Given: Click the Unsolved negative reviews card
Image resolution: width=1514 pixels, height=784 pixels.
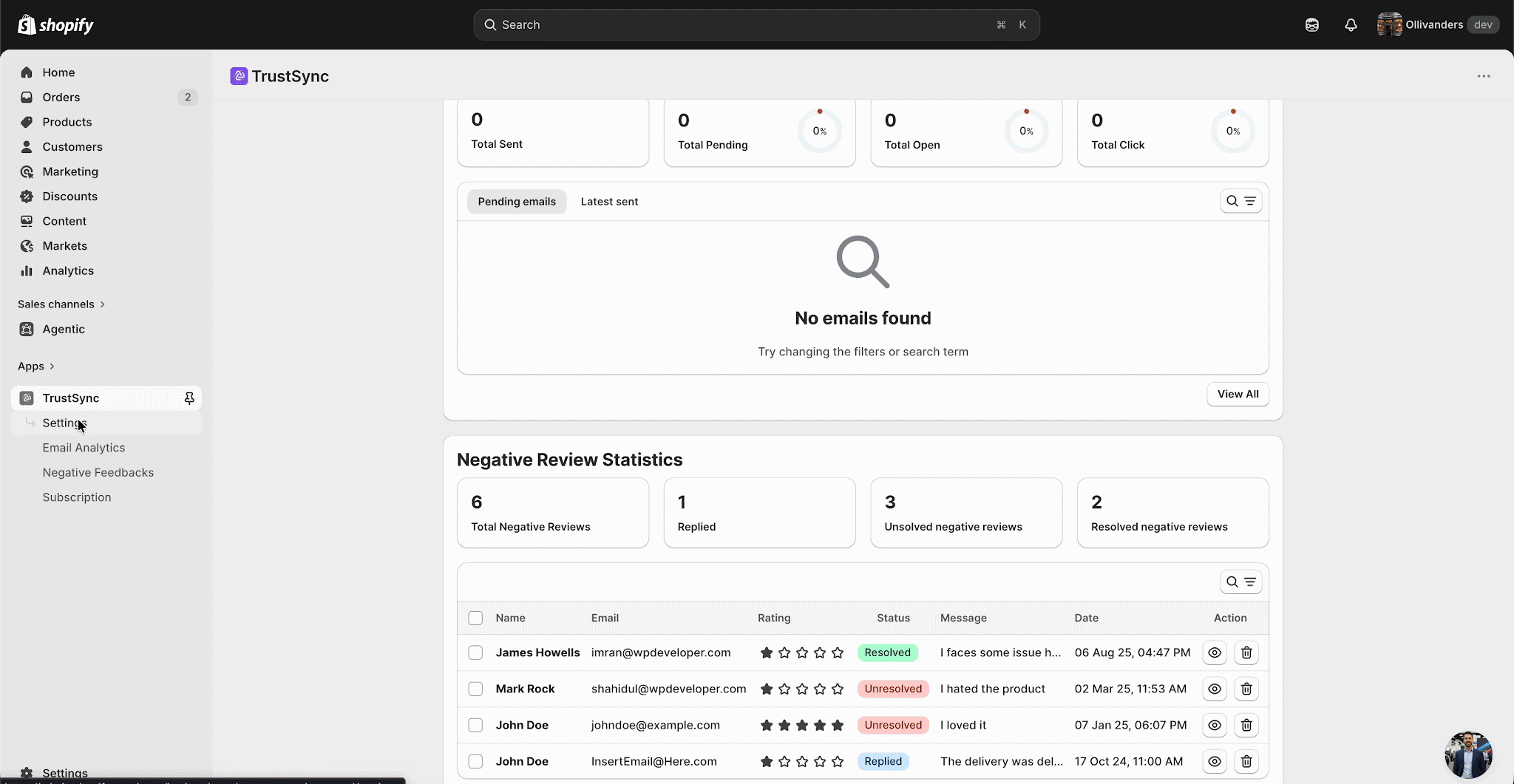Looking at the screenshot, I should pos(966,513).
